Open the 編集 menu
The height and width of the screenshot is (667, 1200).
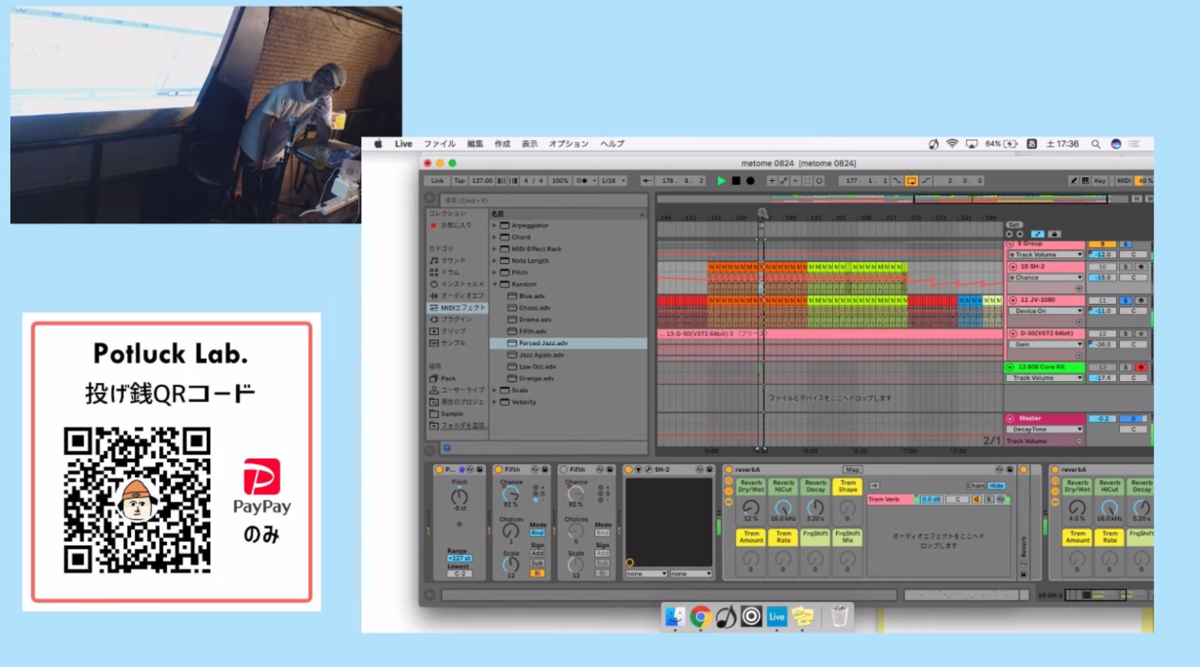click(475, 144)
